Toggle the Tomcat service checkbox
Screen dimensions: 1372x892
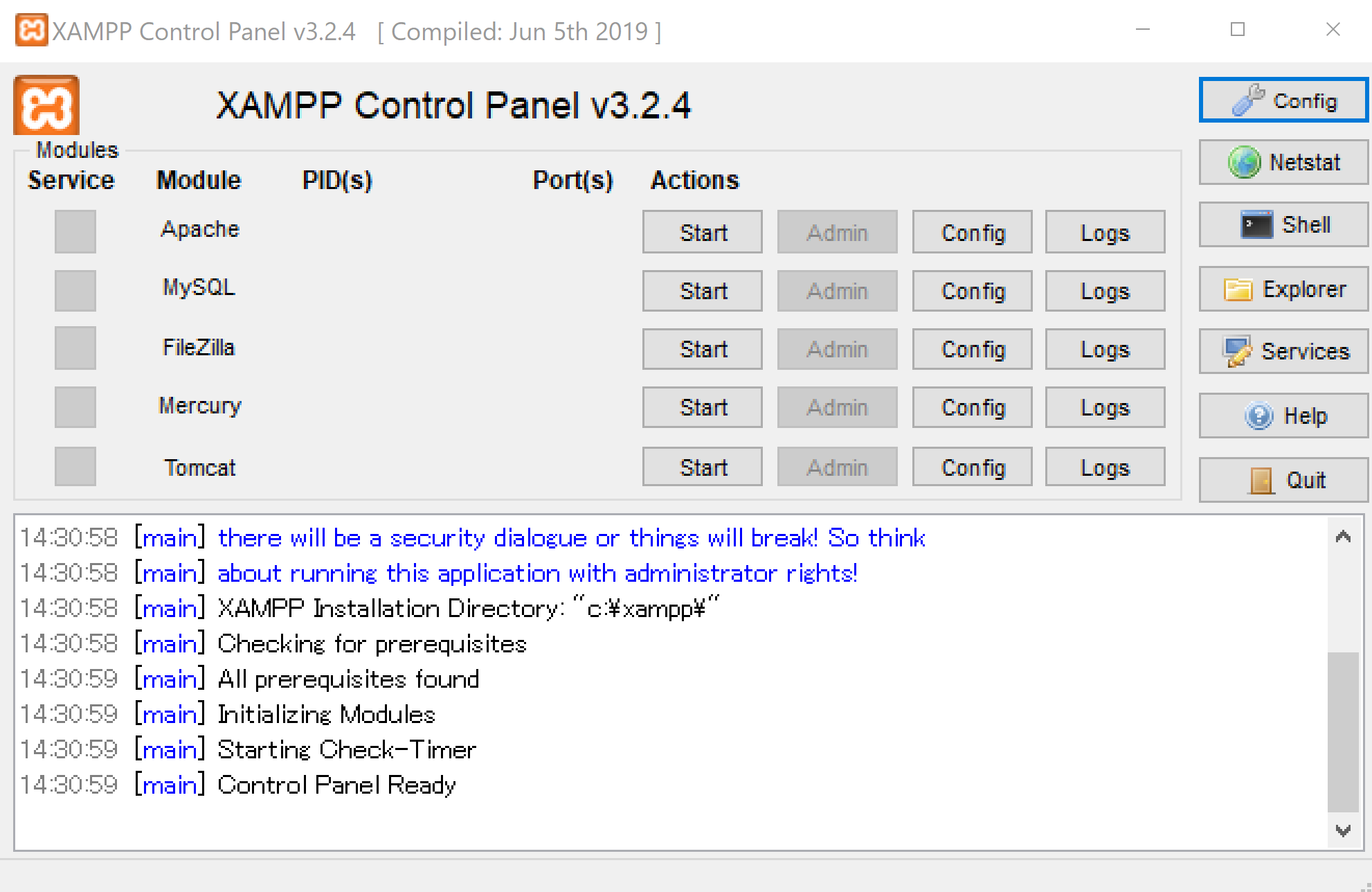[x=75, y=466]
